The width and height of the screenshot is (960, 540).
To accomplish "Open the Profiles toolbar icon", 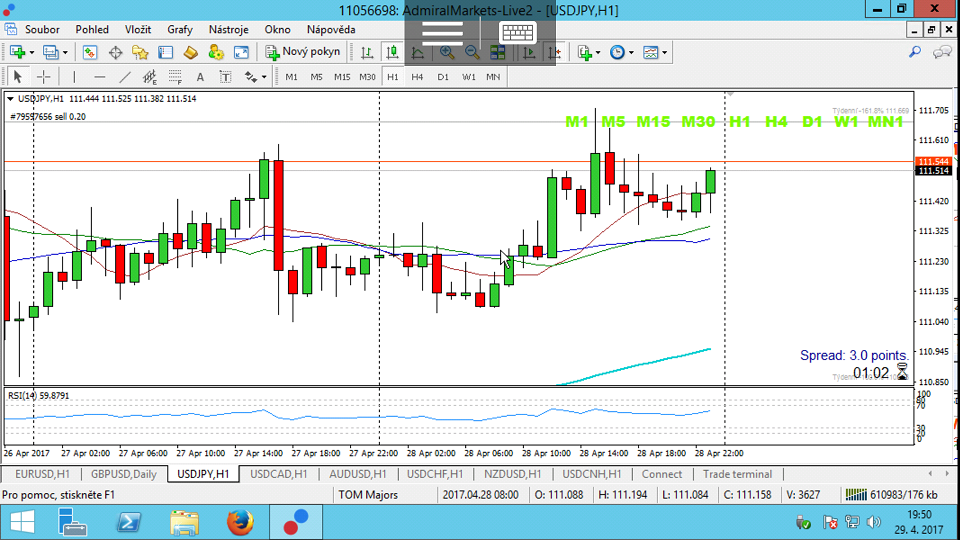I will click(x=50, y=53).
